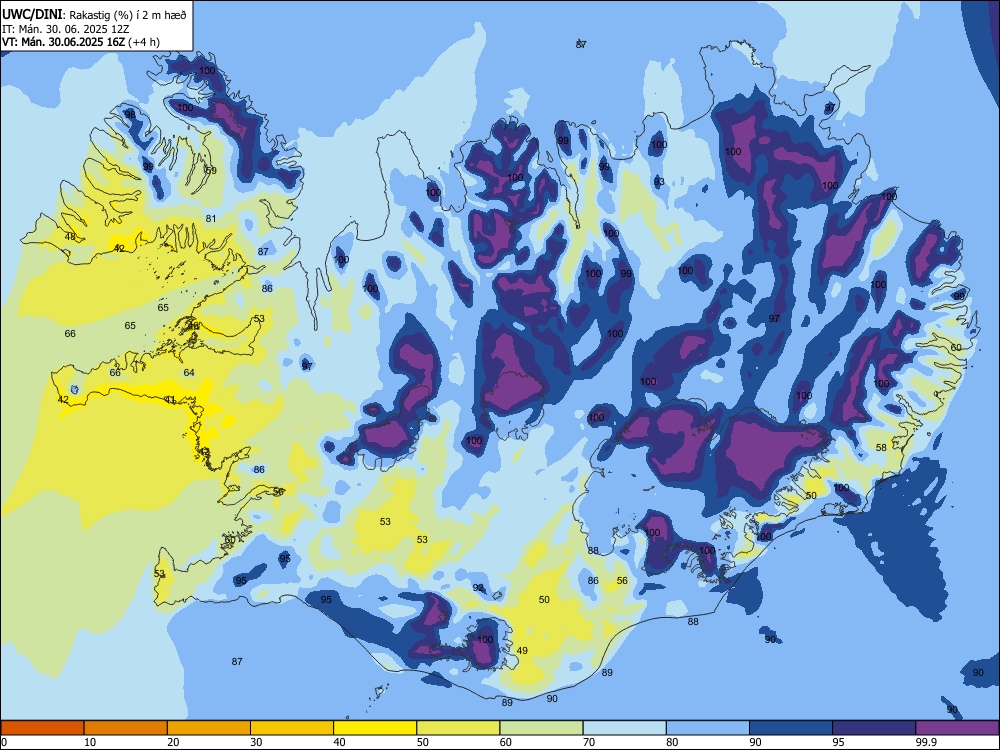The height and width of the screenshot is (750, 1000).
Task: Click the 30–40 golden legend swatch
Action: pos(292,728)
